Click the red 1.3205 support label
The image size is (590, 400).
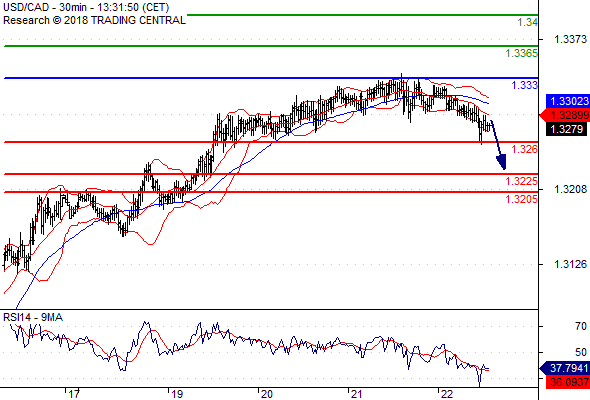click(522, 199)
